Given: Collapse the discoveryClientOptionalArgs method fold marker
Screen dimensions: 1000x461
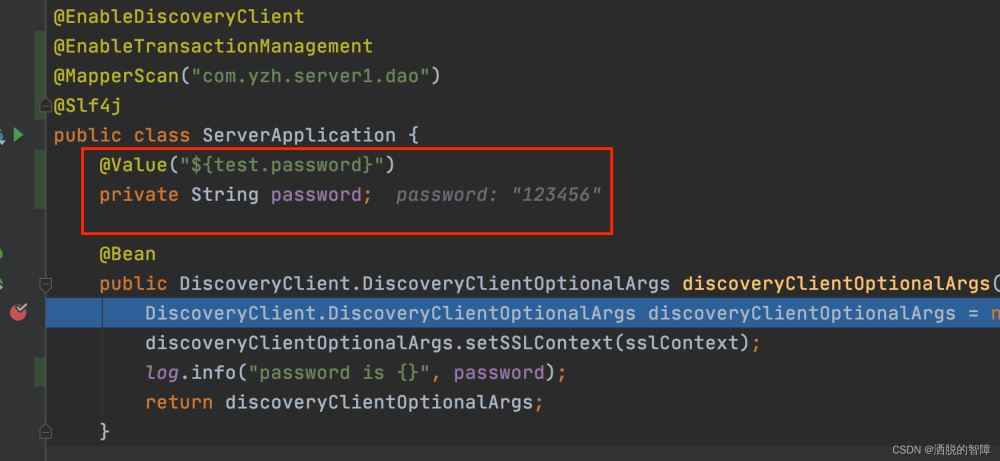Looking at the screenshot, I should pos(45,283).
